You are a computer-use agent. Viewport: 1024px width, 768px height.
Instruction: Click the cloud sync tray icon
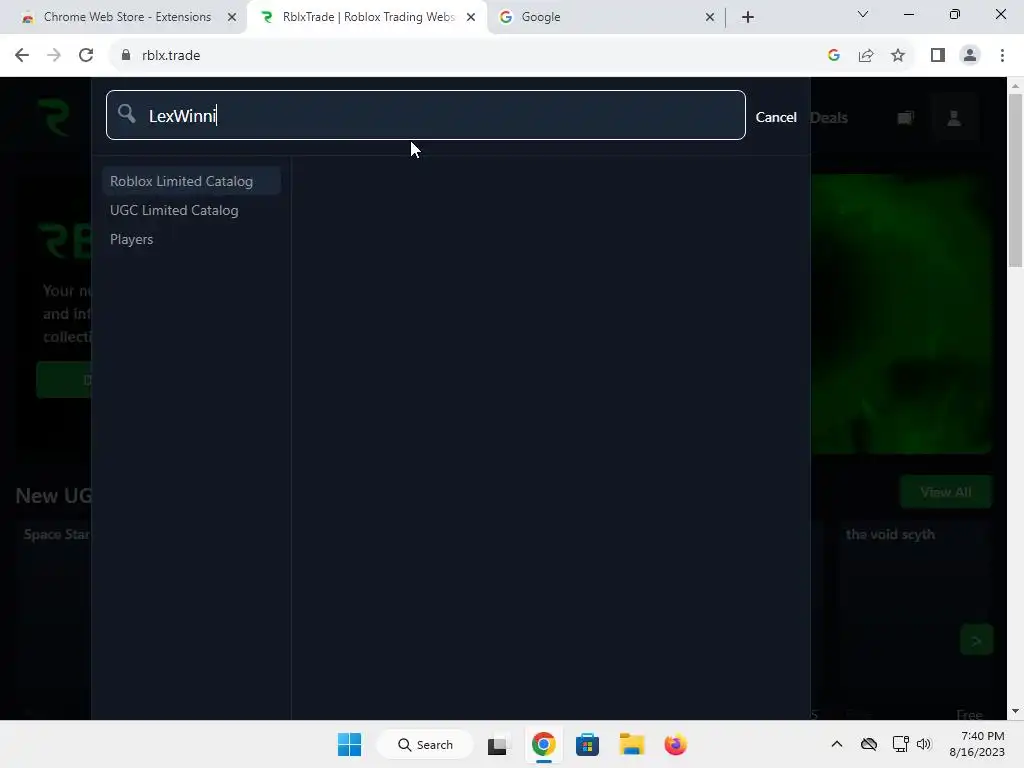click(x=869, y=744)
